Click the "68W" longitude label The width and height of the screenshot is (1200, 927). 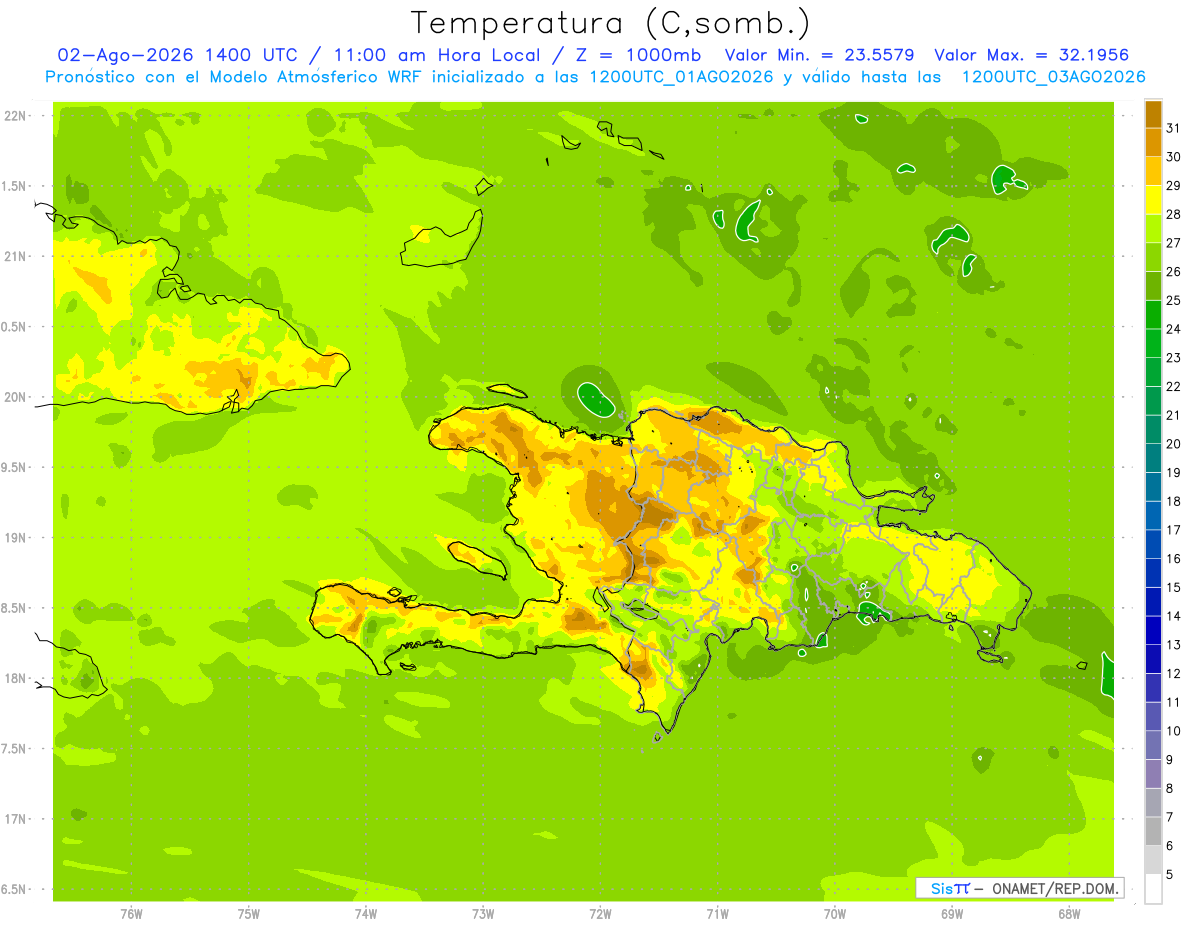(1069, 913)
